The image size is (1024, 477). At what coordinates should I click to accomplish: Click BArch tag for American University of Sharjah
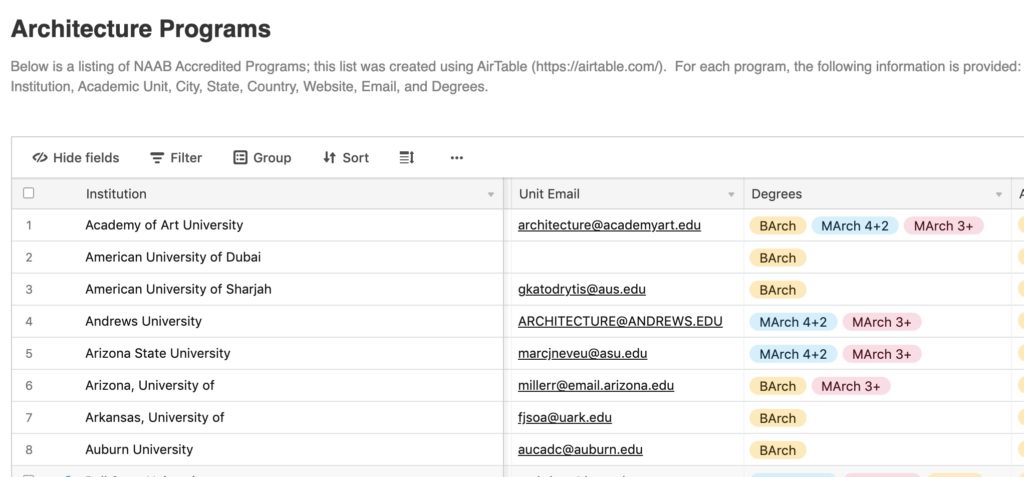(x=778, y=290)
